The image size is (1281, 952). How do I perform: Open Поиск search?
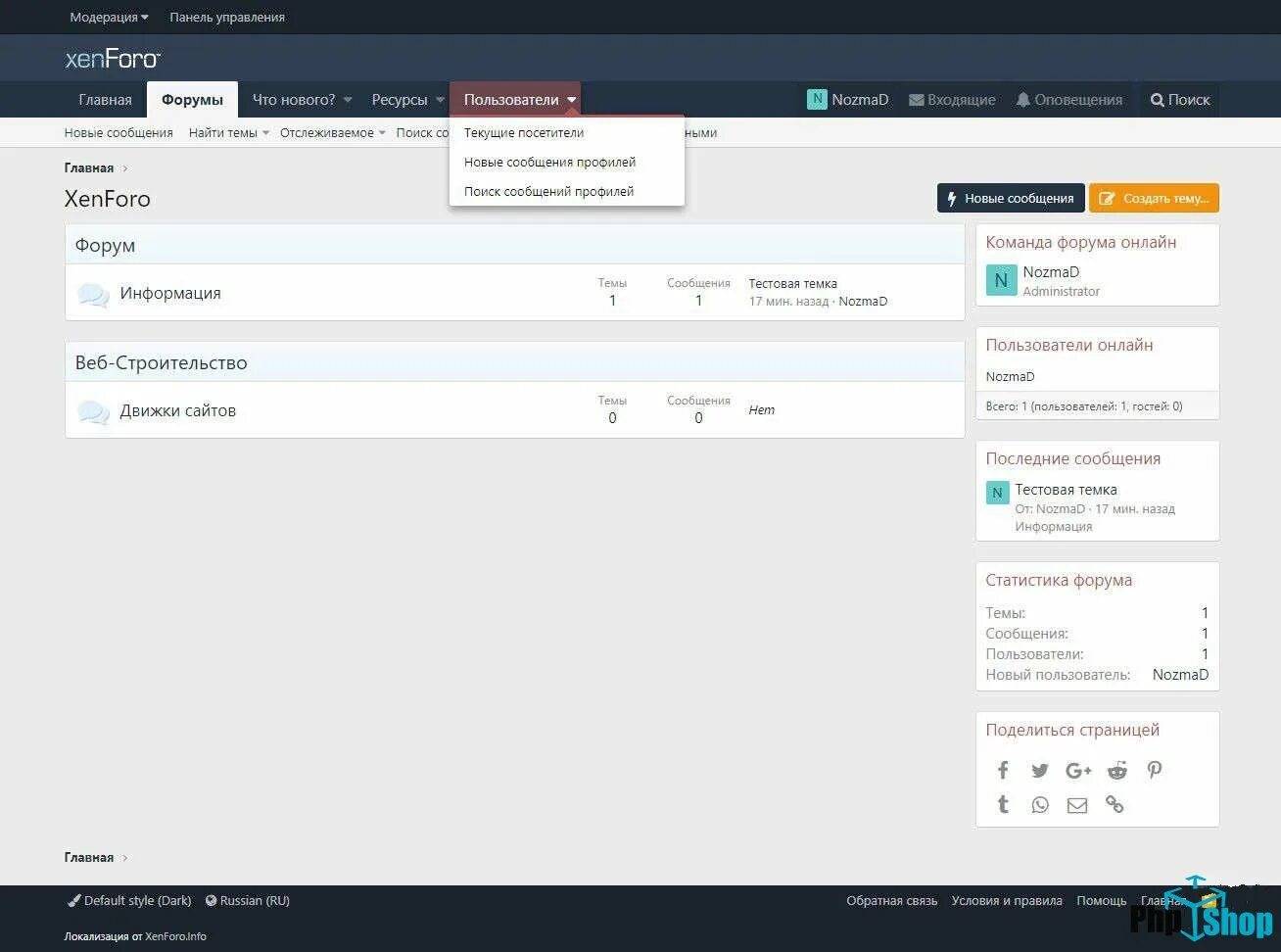coord(1180,100)
